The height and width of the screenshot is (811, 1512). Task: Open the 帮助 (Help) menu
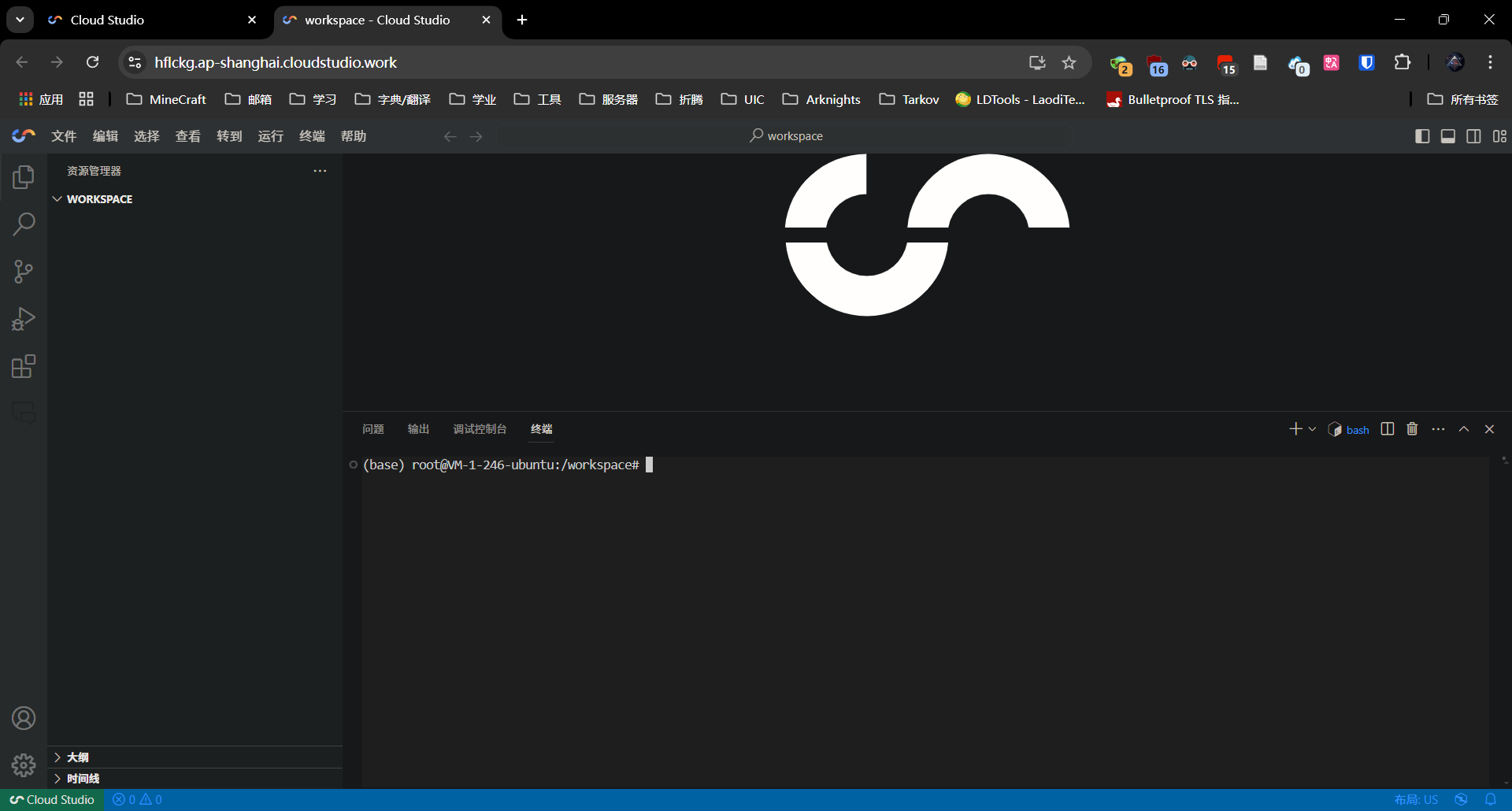tap(354, 136)
